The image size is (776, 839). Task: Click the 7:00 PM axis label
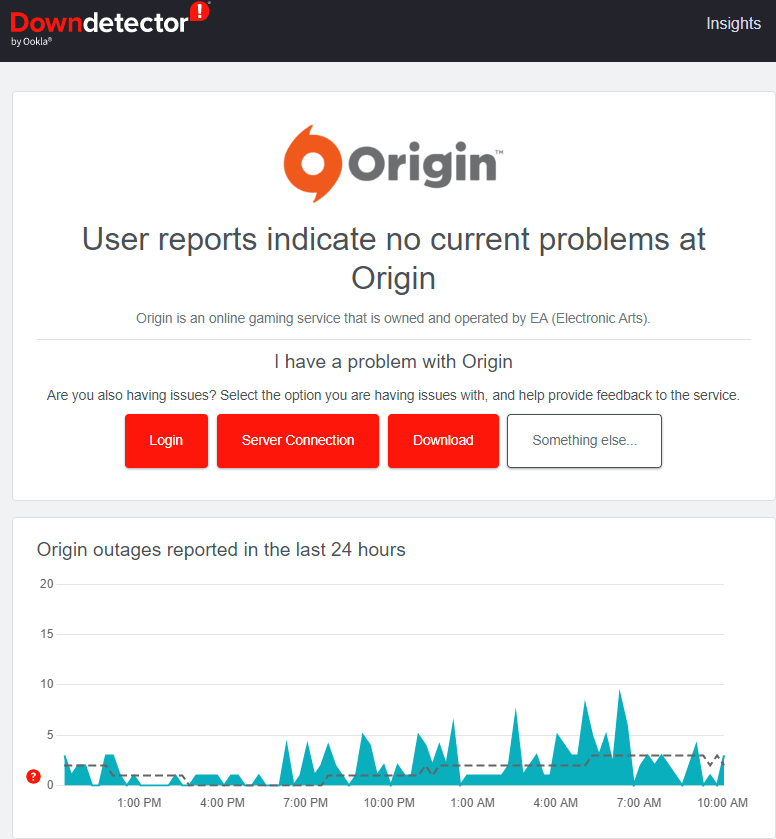coord(306,803)
